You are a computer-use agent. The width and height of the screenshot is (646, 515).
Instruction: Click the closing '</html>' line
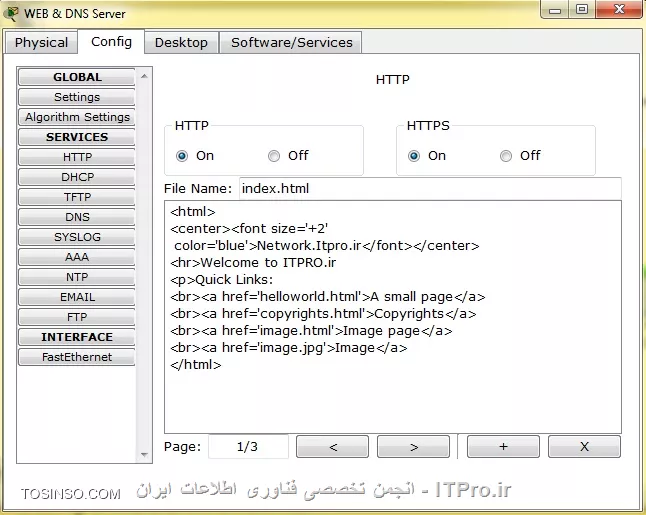coord(196,365)
